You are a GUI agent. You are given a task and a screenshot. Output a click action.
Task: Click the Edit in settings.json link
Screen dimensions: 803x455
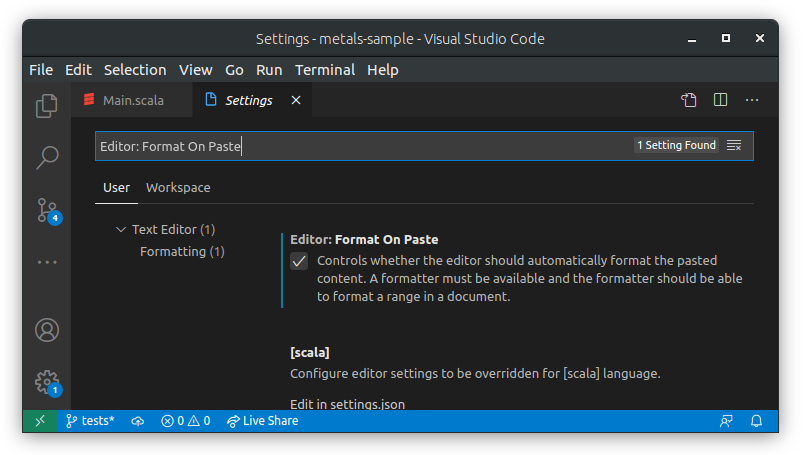(x=347, y=404)
